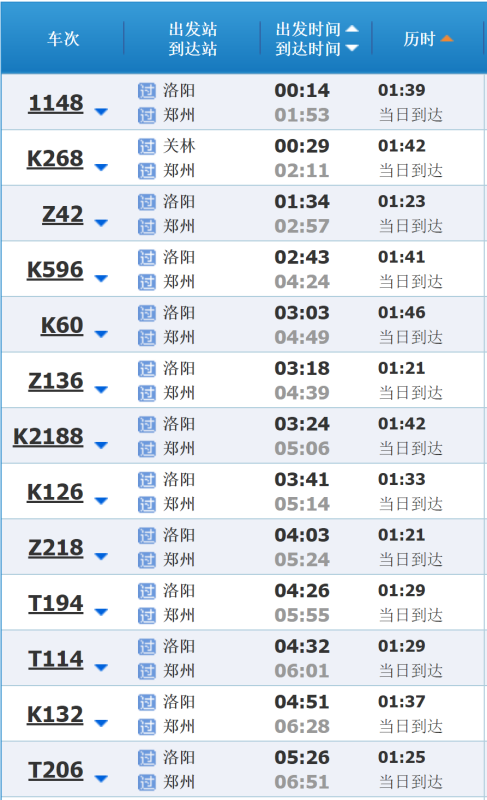The image size is (487, 800).
Task: Click the 车次 column header
Action: click(63, 39)
